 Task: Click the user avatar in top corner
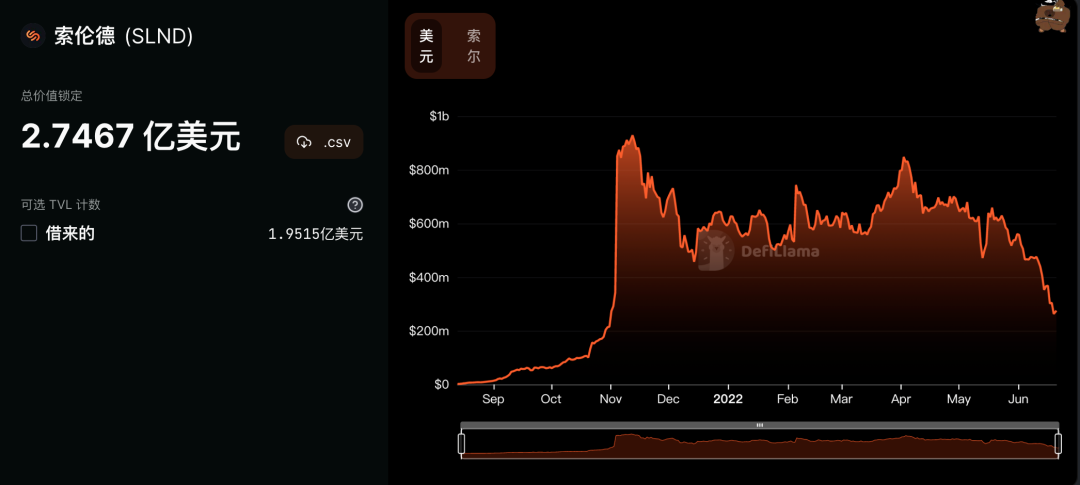1052,16
